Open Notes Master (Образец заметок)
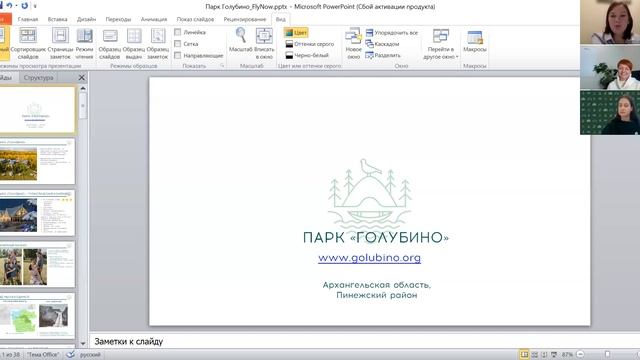The width and height of the screenshot is (640, 360). (x=158, y=44)
